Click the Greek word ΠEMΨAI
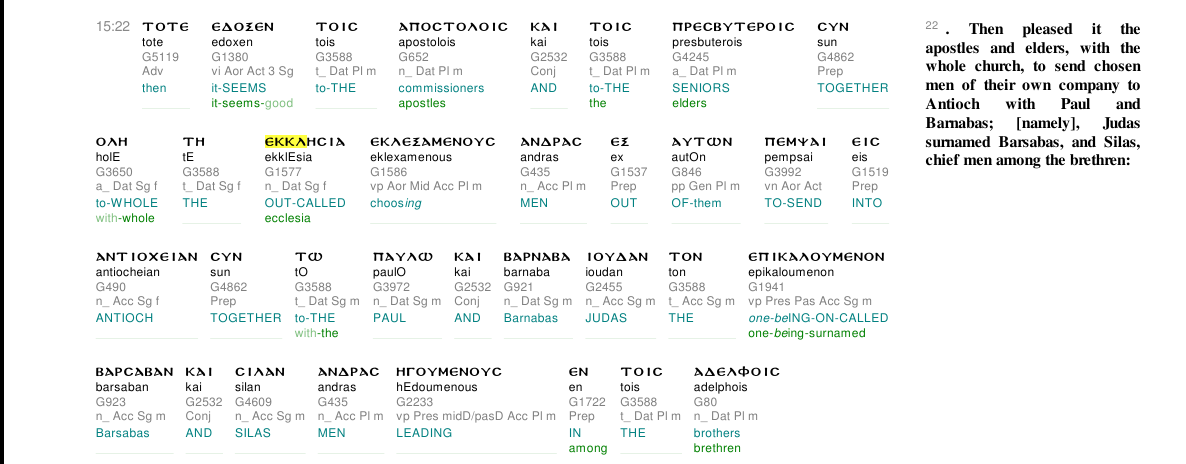This screenshot has width=1186, height=464. pyautogui.click(x=795, y=142)
